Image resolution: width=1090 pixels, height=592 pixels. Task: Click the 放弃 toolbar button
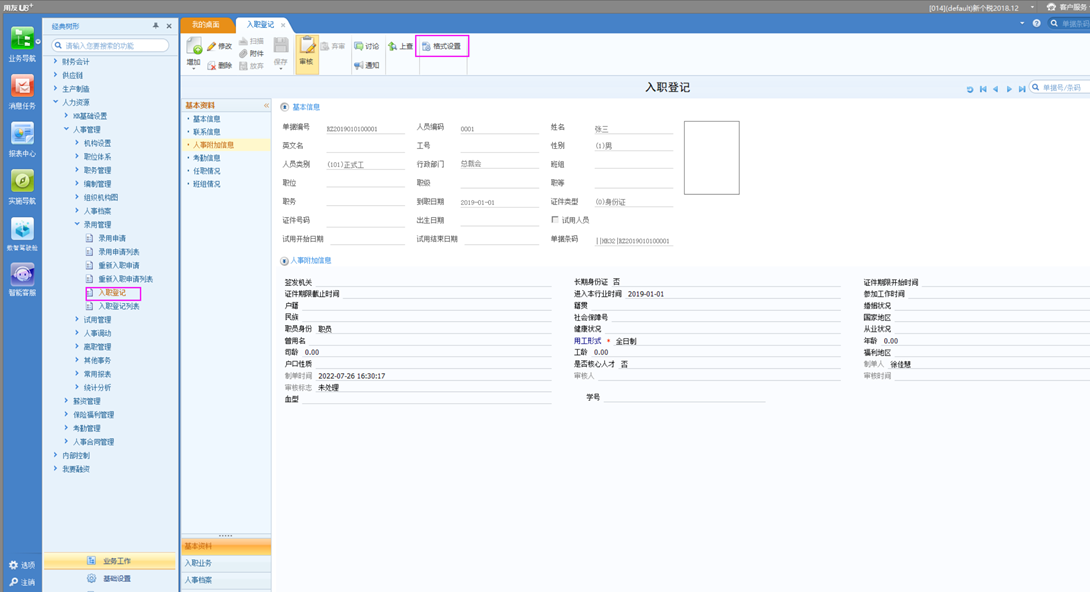[252, 66]
